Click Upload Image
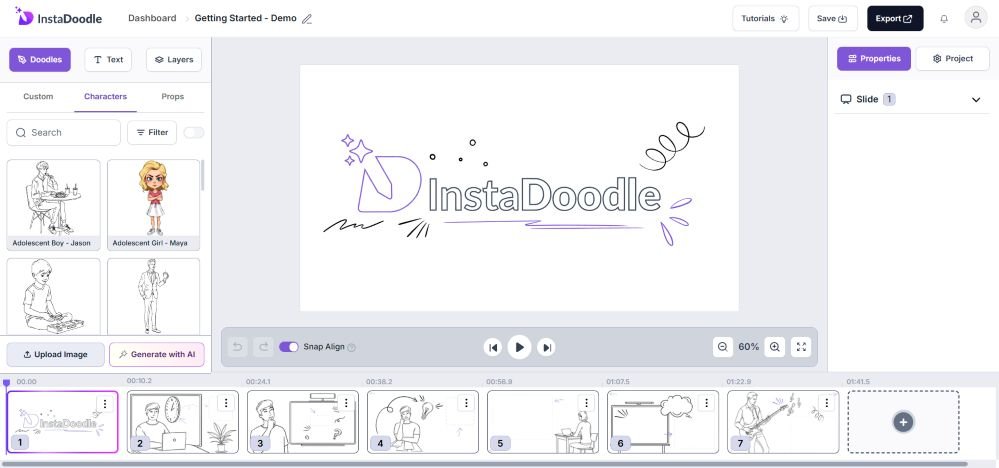Screen dimensions: 999x468 [x=55, y=355]
